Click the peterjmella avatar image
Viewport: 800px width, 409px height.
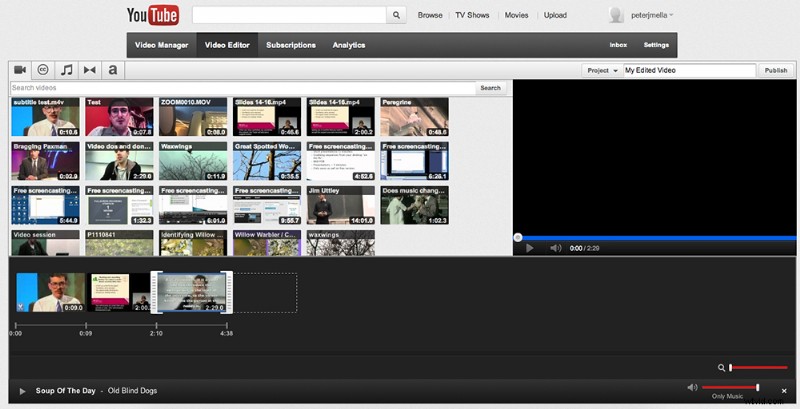[x=616, y=15]
